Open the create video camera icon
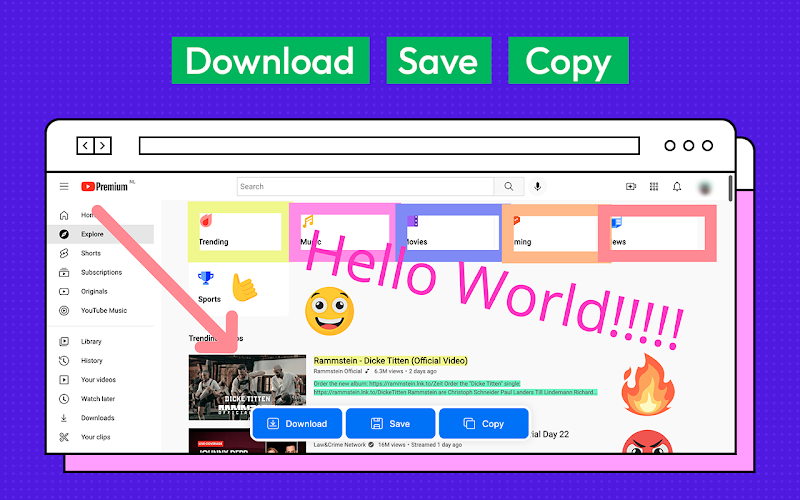This screenshot has height=500, width=800. pyautogui.click(x=631, y=186)
